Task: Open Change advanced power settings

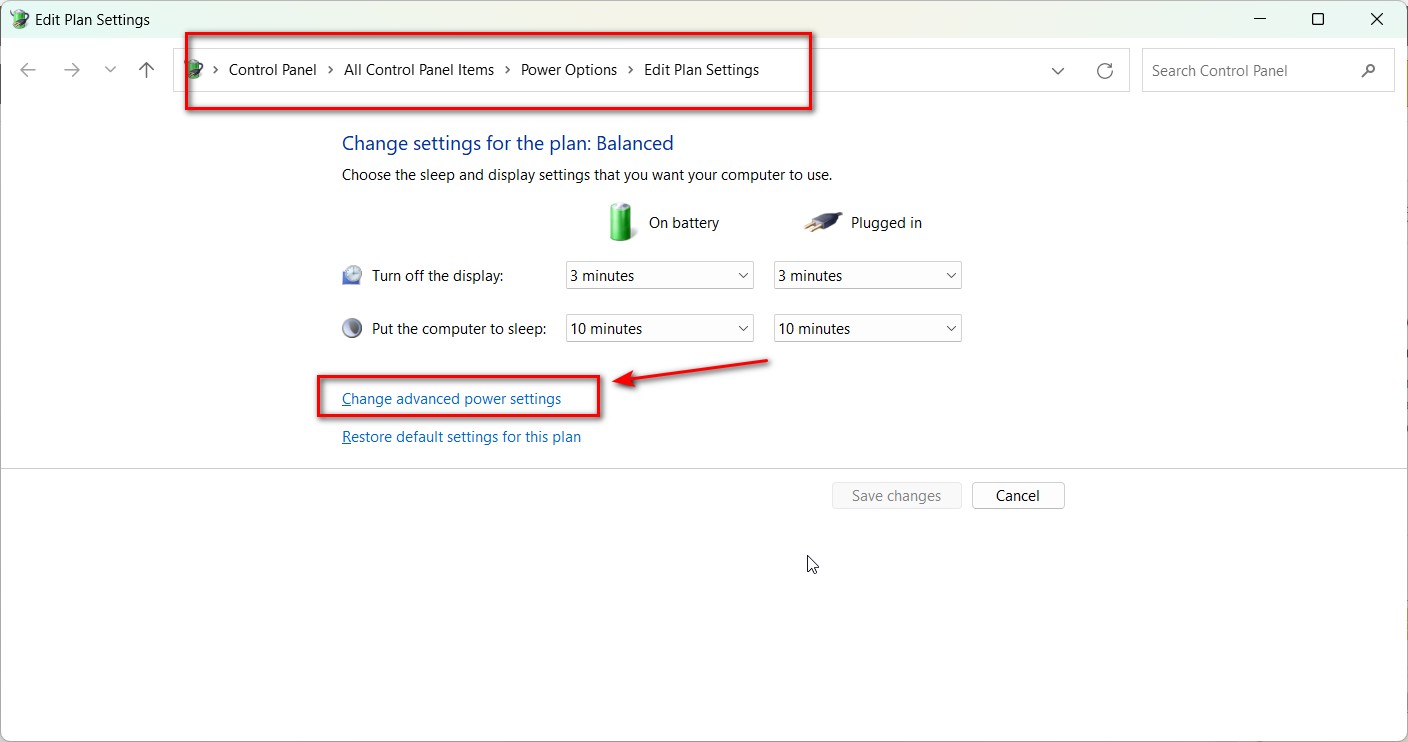Action: coord(450,398)
